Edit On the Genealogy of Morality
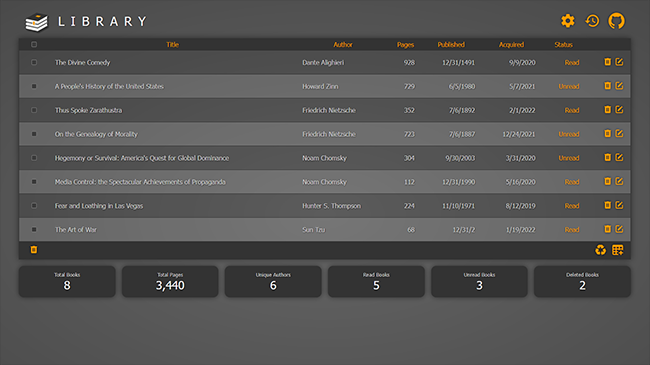This screenshot has height=365, width=650. (619, 134)
